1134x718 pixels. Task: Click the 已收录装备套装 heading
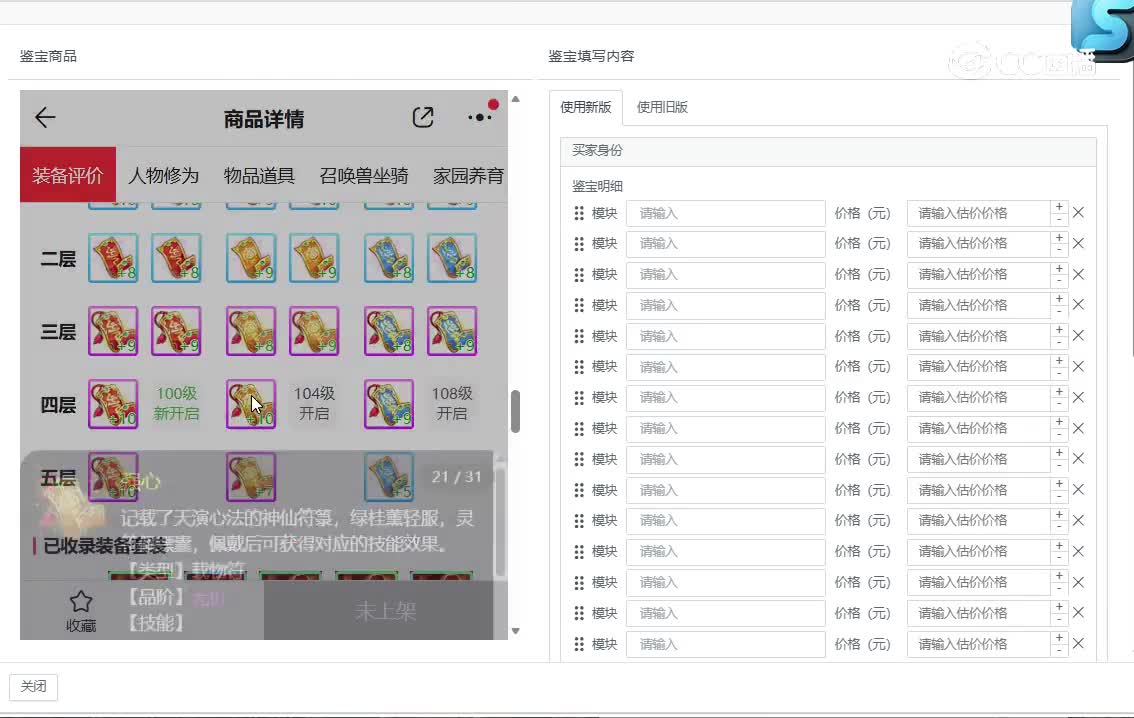pyautogui.click(x=105, y=545)
